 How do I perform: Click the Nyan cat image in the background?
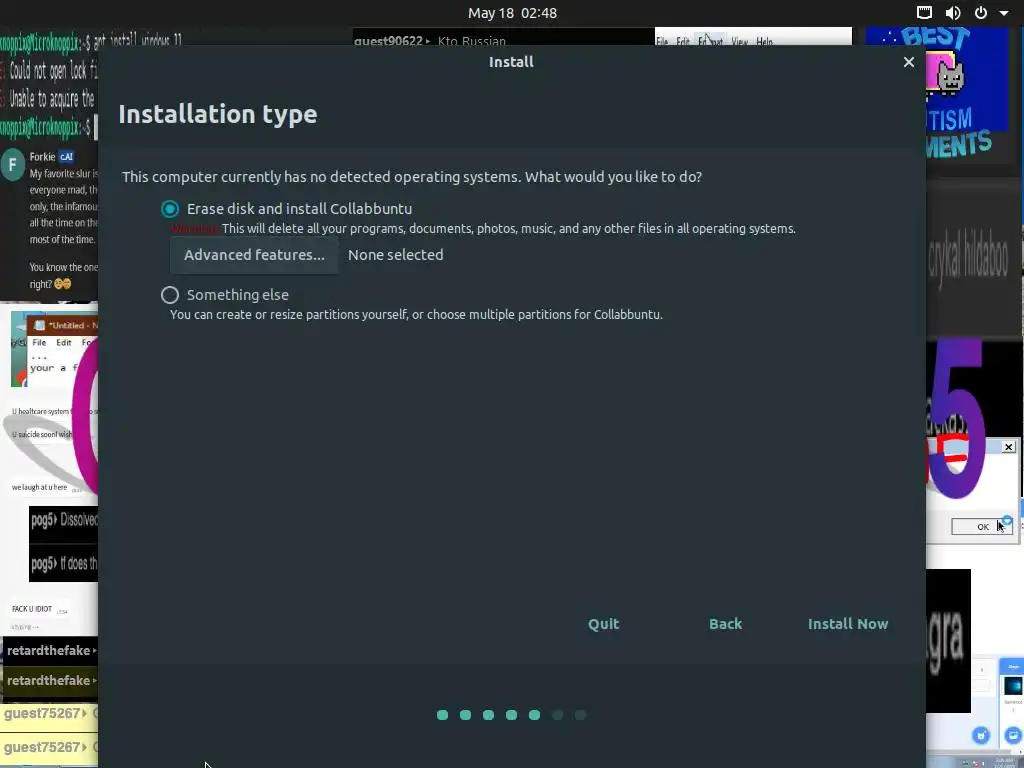(945, 74)
